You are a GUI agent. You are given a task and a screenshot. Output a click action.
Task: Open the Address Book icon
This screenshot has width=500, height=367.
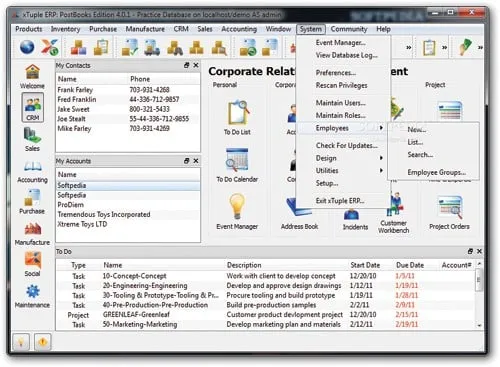point(299,213)
